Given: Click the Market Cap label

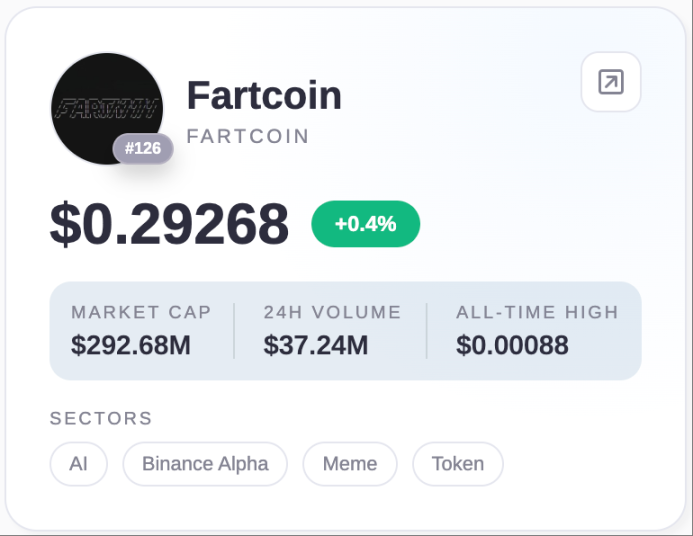Looking at the screenshot, I should (141, 312).
